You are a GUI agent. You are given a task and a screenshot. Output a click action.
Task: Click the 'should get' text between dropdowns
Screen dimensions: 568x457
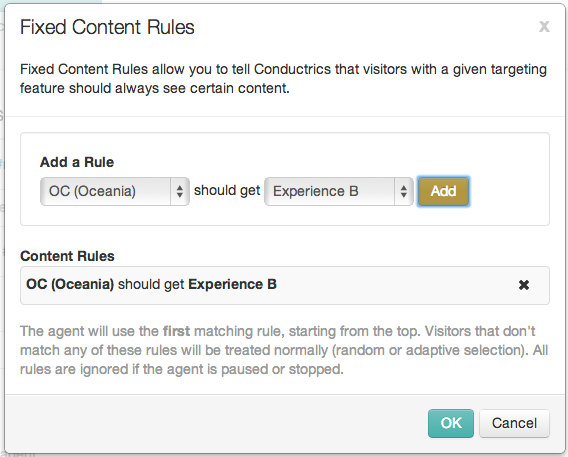(x=227, y=190)
